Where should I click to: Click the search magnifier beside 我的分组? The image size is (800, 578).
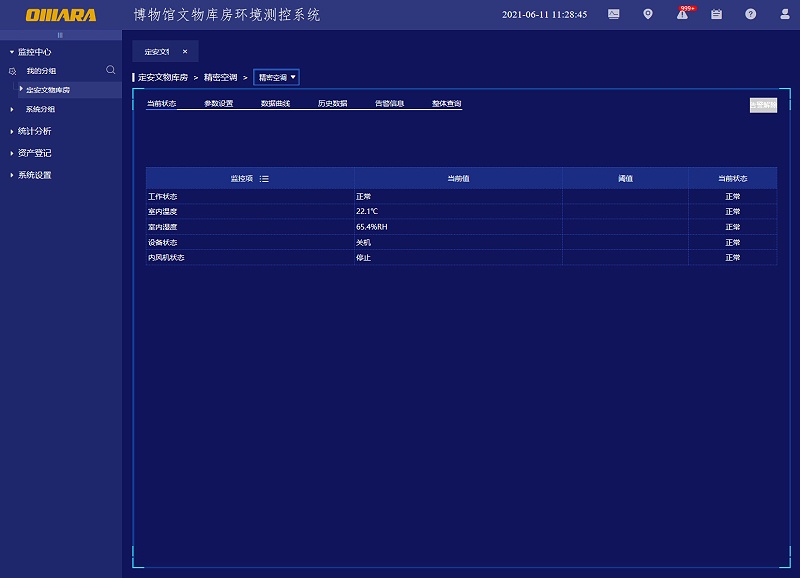point(108,71)
